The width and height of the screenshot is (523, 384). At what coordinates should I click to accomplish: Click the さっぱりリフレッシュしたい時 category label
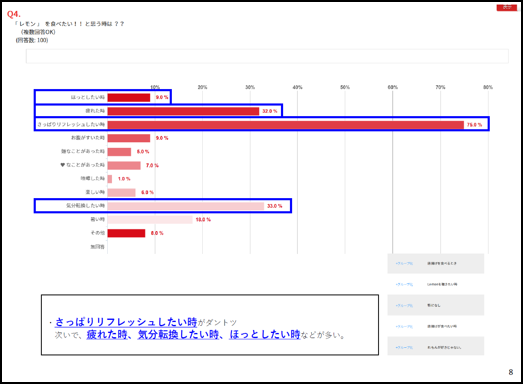pyautogui.click(x=71, y=124)
